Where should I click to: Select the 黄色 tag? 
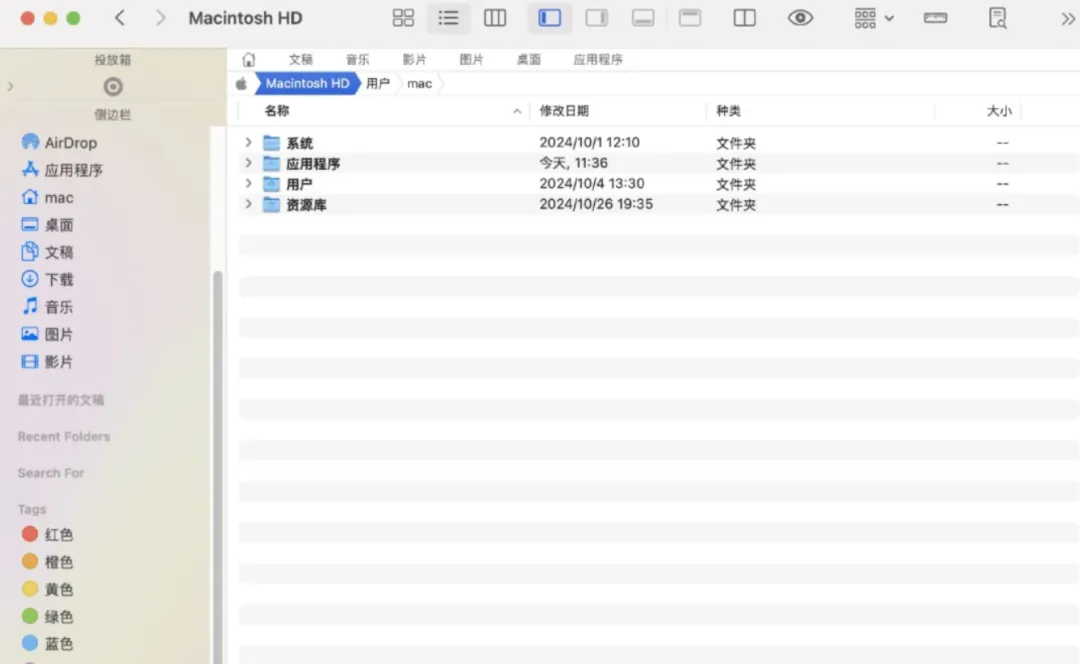click(x=48, y=590)
